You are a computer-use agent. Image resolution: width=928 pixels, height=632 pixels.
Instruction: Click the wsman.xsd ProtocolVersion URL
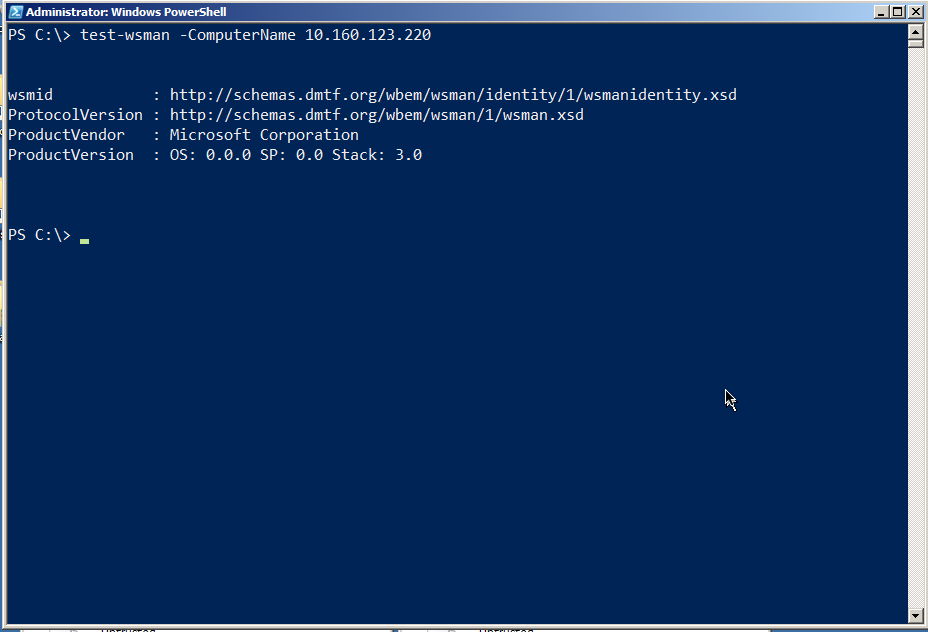[377, 115]
